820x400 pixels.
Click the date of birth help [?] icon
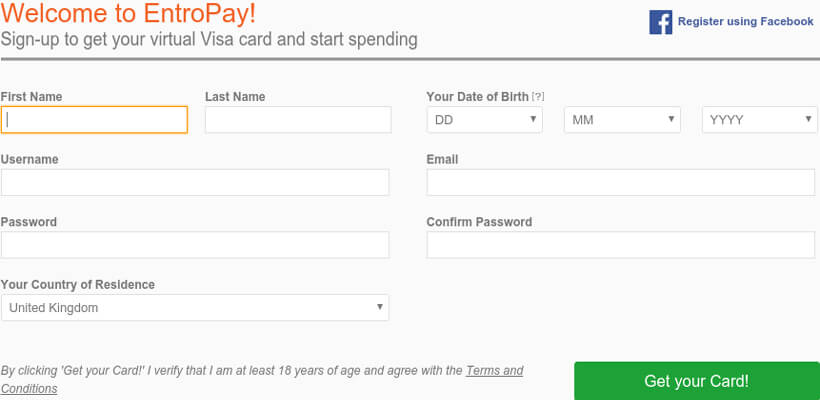[538, 97]
